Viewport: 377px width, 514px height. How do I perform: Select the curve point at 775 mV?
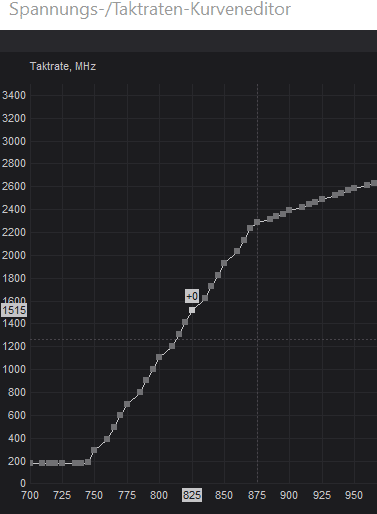127,404
